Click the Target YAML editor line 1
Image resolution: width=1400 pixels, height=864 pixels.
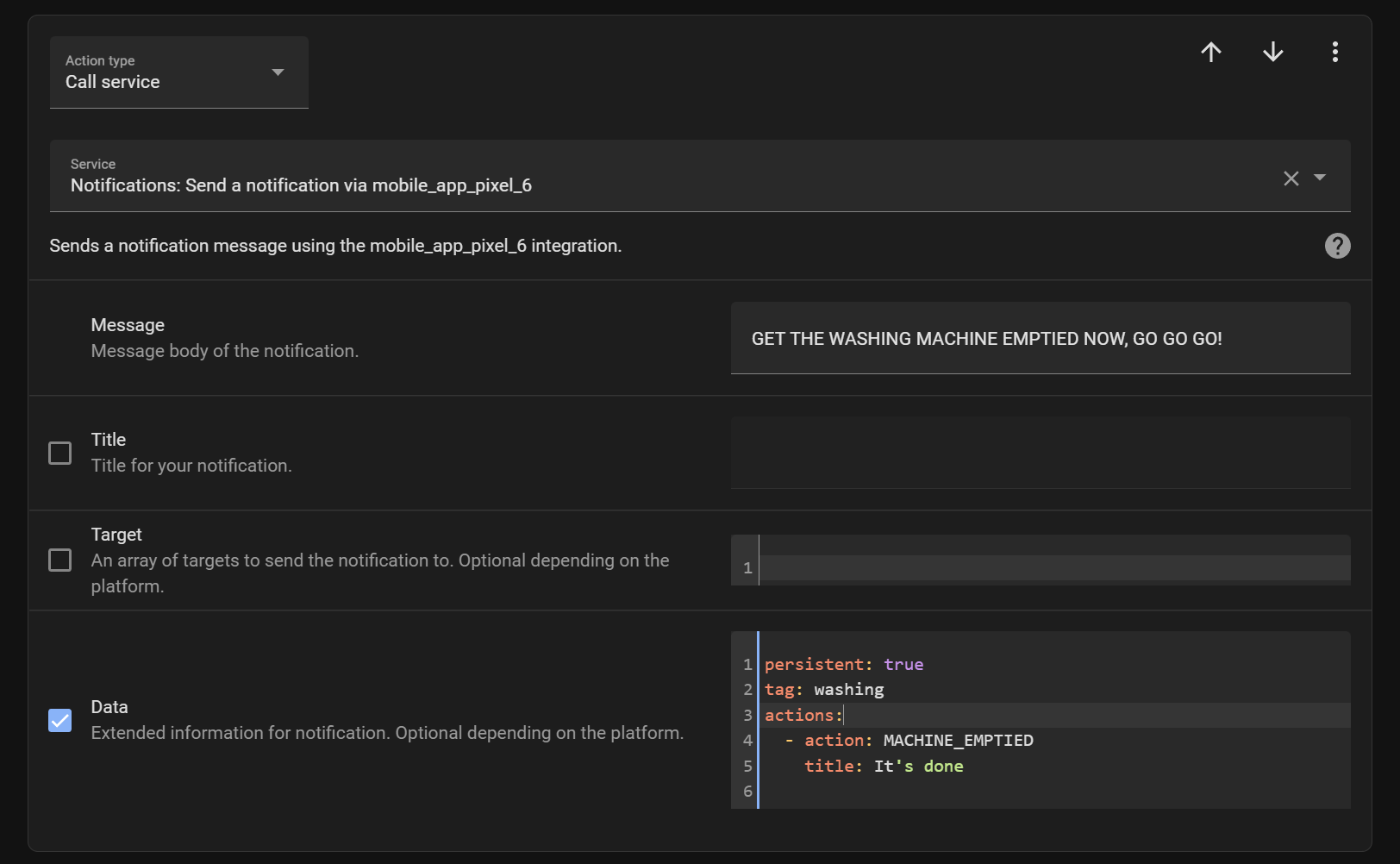coord(1052,568)
